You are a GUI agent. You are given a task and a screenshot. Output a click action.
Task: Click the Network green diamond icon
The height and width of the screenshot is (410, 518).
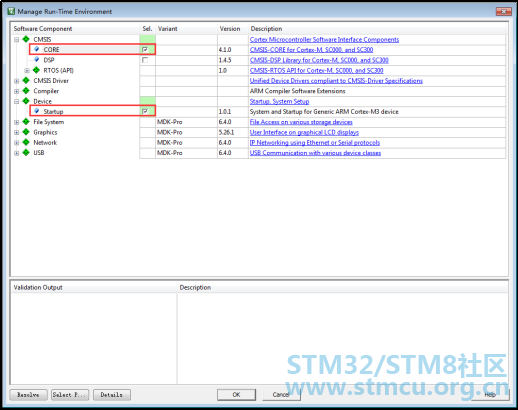click(26, 142)
